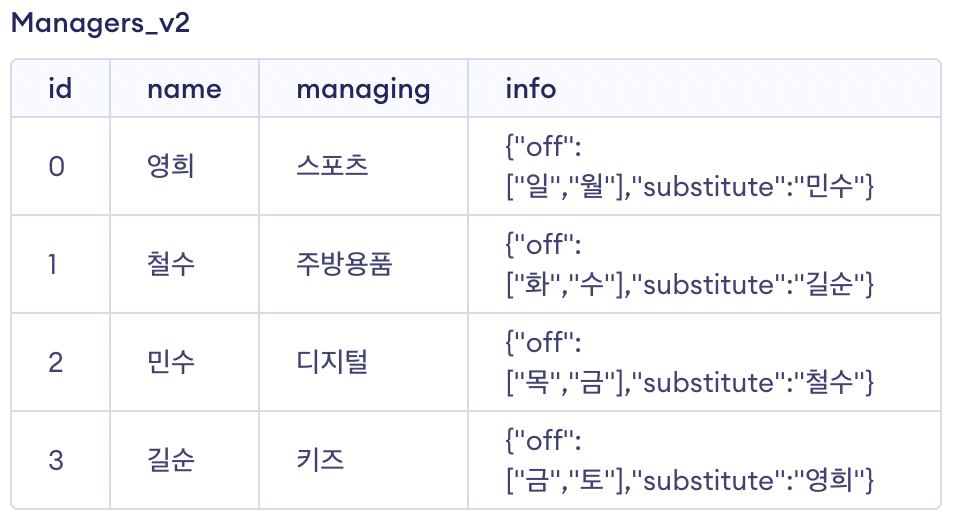
Task: Select the name cell 민수
Action: pyautogui.click(x=170, y=362)
